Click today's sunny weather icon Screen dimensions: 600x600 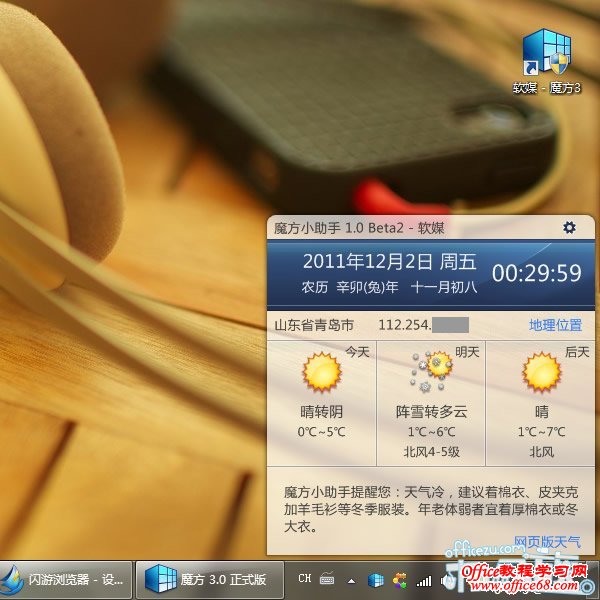coord(321,372)
